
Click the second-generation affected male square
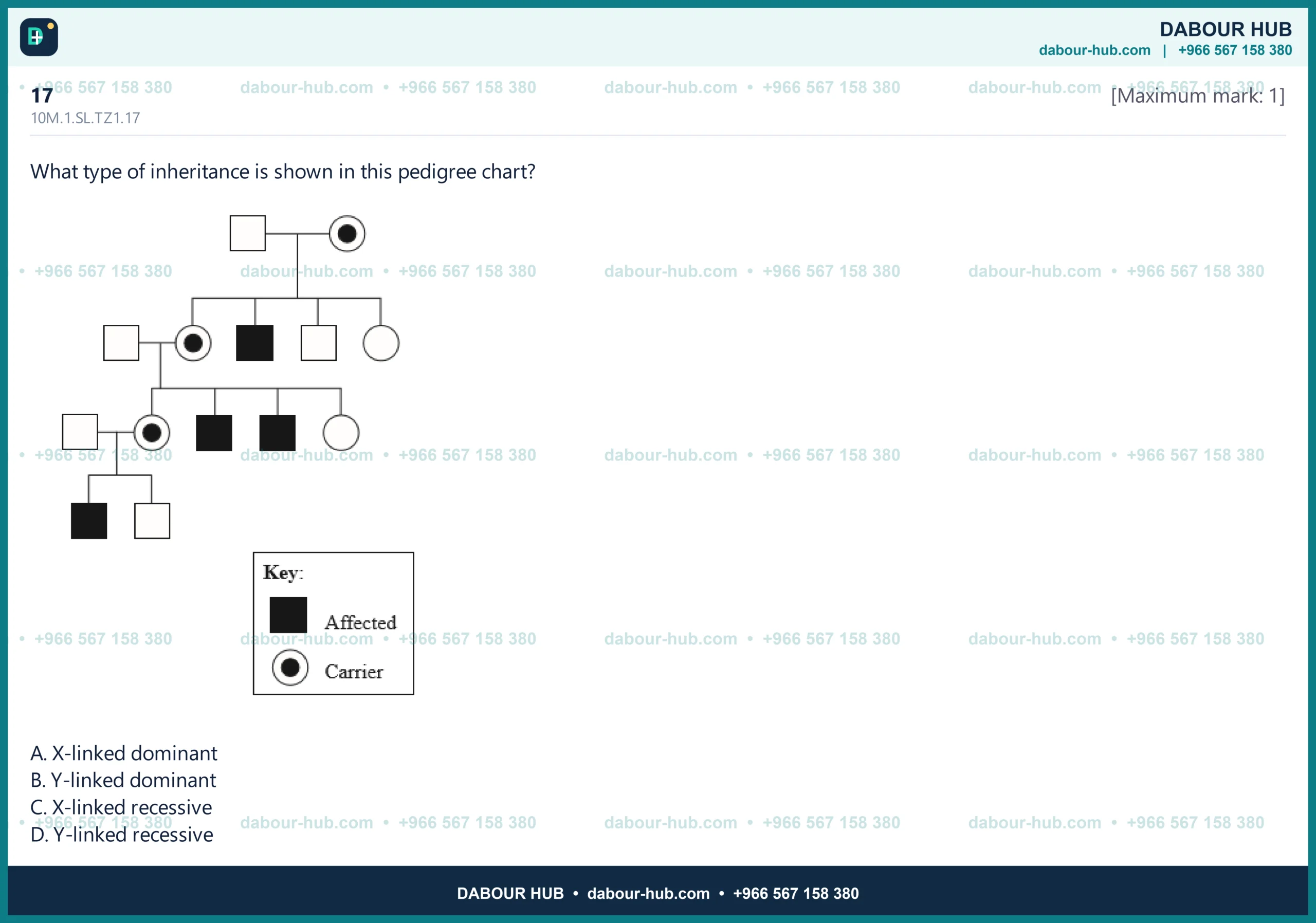[254, 343]
